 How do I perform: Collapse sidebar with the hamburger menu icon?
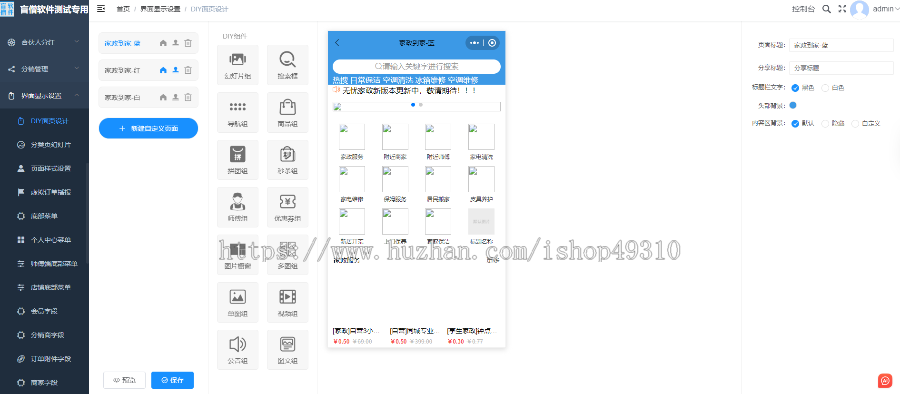pos(101,9)
